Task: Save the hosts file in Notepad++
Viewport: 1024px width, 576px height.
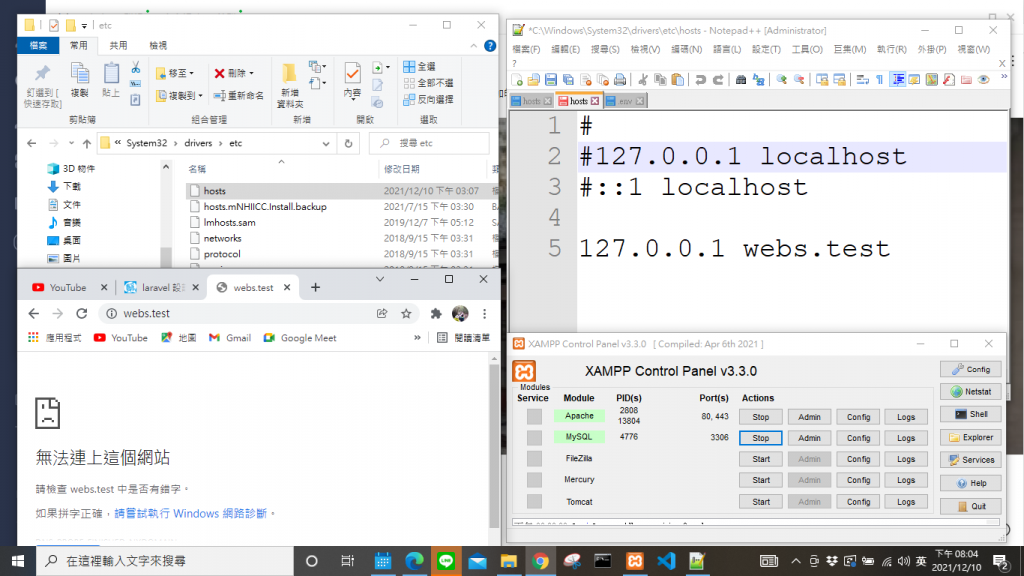Action: (551, 80)
